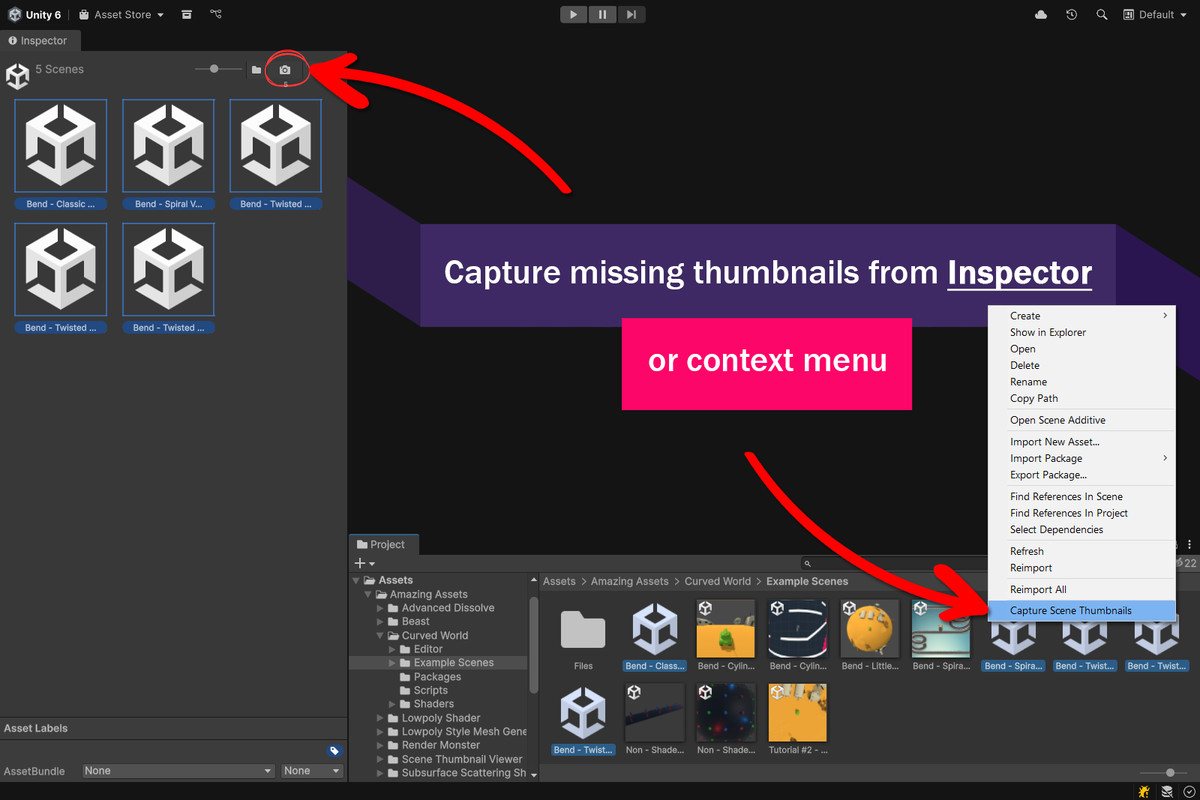The height and width of the screenshot is (800, 1200).
Task: Click the search magnifier in top toolbar
Action: point(1102,15)
